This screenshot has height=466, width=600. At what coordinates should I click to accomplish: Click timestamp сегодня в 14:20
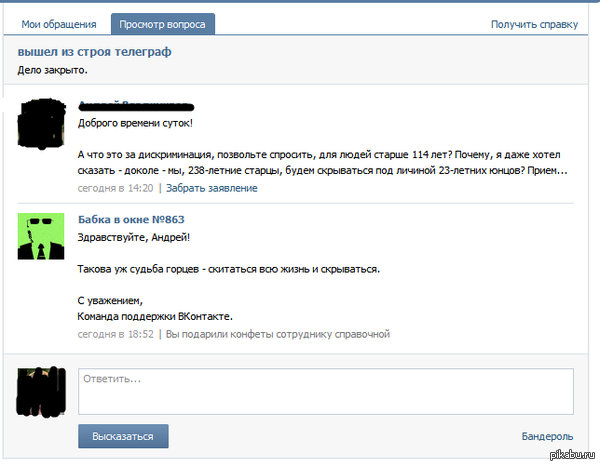(x=115, y=188)
